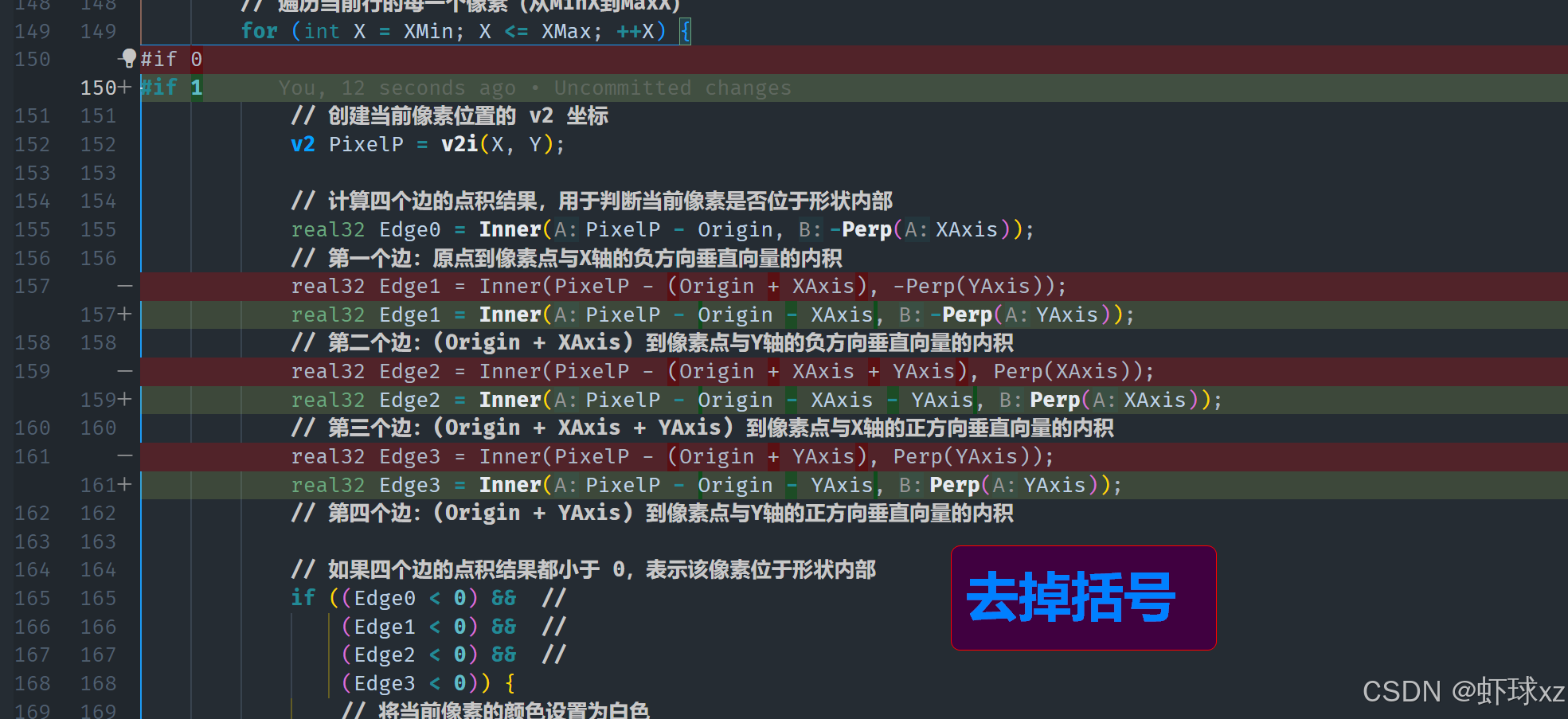Screen dimensions: 1568x719
Task: Click 'Edge3' on the added green line 161+
Action: click(x=409, y=485)
